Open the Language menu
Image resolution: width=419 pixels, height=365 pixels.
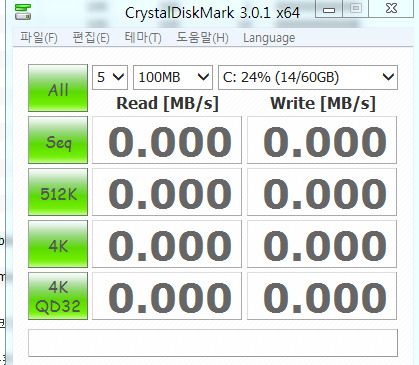click(269, 38)
